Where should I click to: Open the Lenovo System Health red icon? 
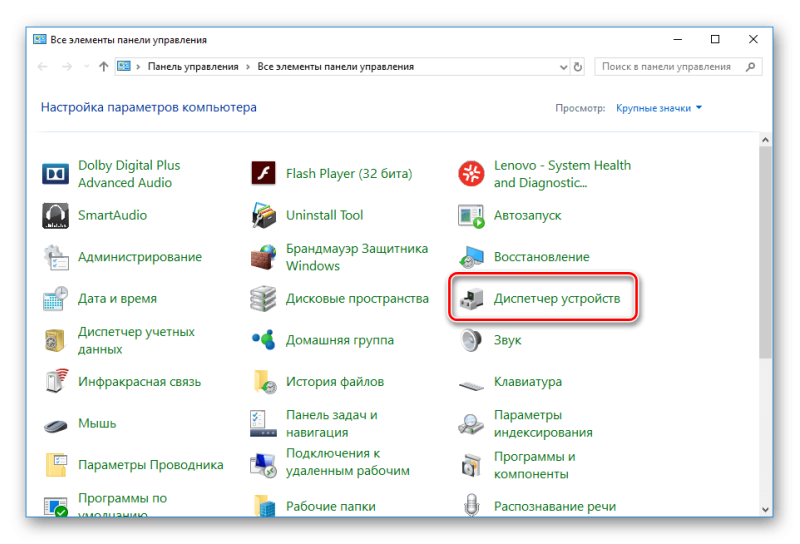tap(471, 174)
